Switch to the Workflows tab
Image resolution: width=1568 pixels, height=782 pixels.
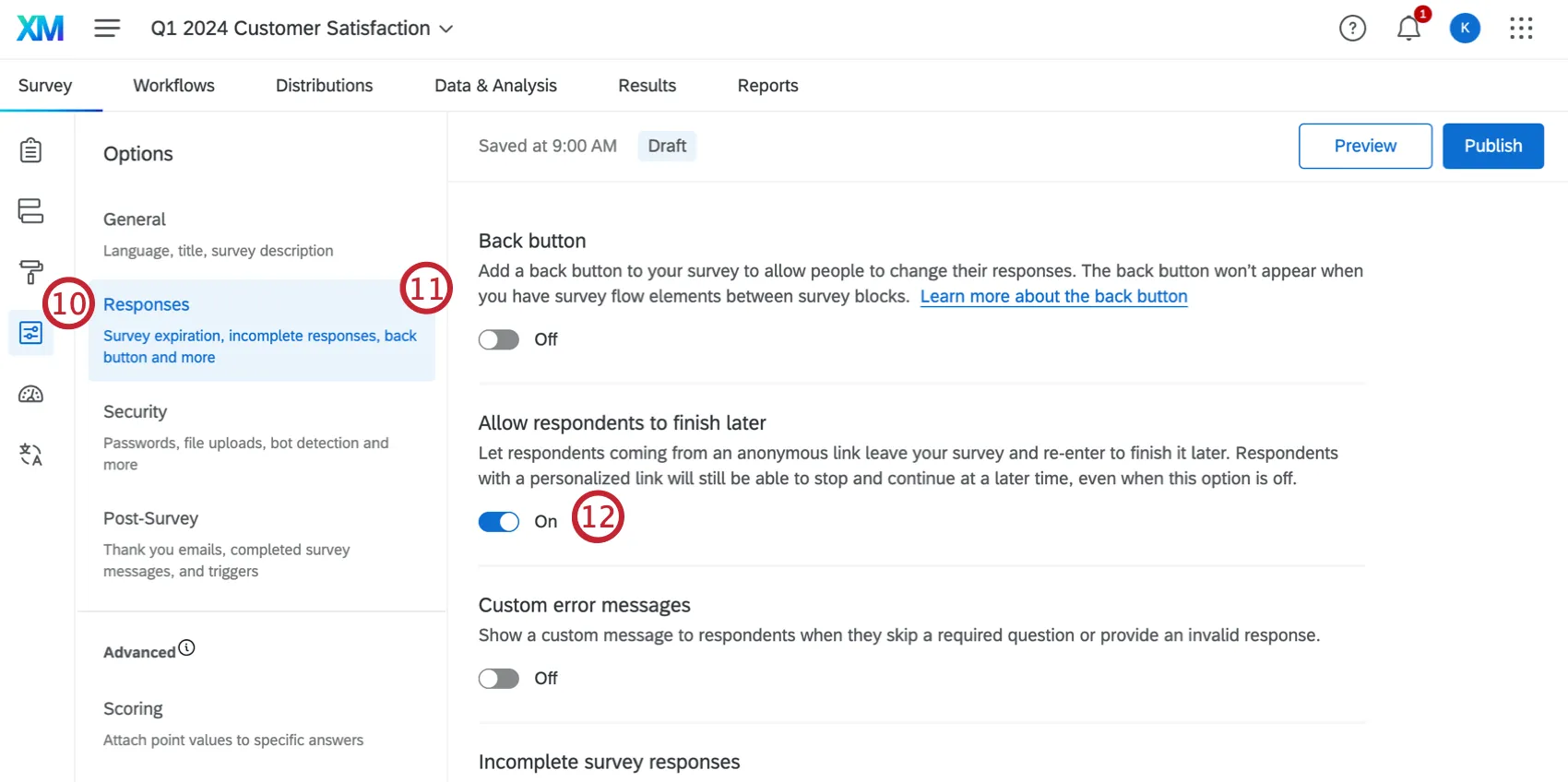pos(173,86)
